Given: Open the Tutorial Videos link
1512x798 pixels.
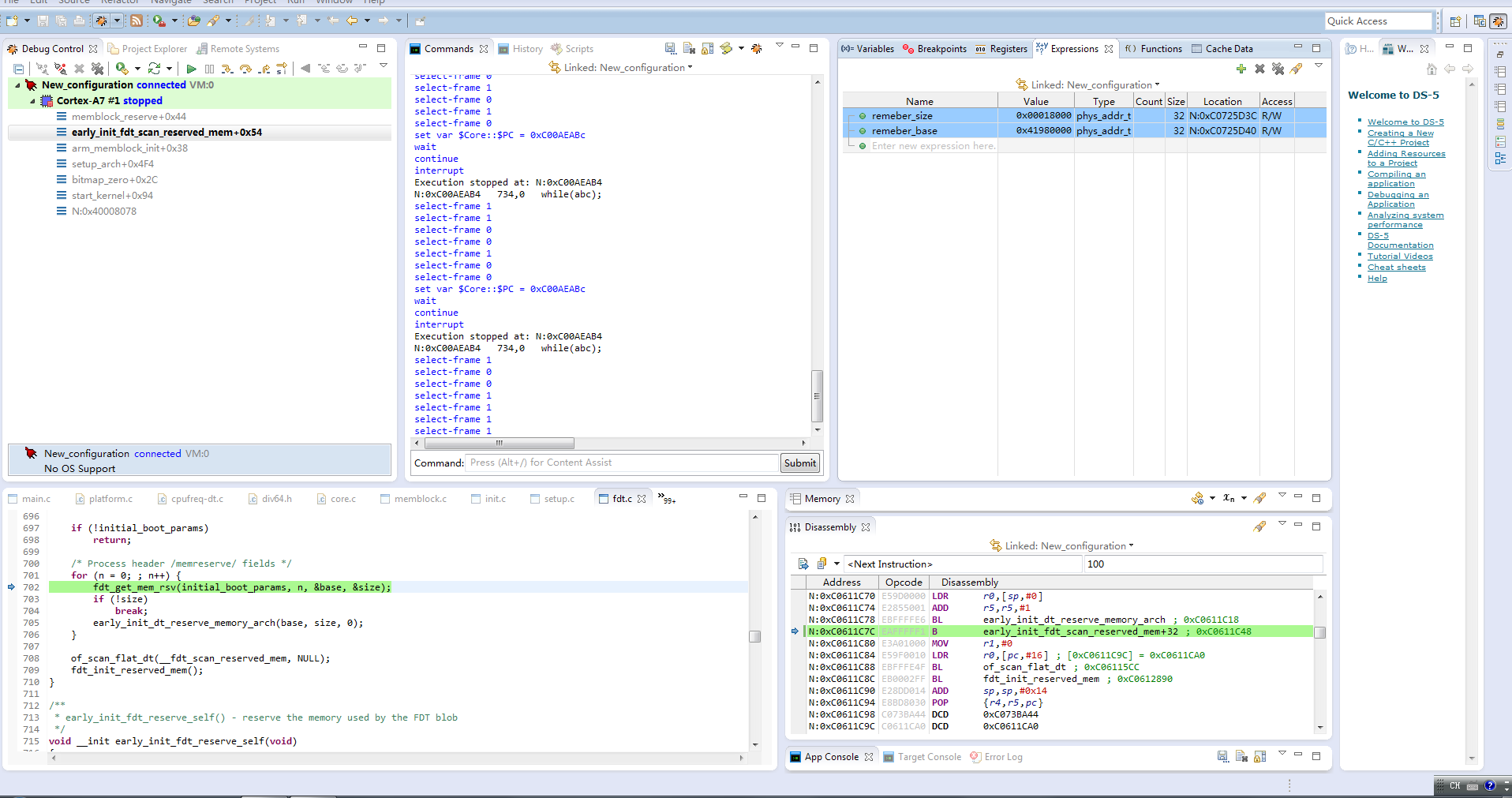Looking at the screenshot, I should click(1399, 257).
